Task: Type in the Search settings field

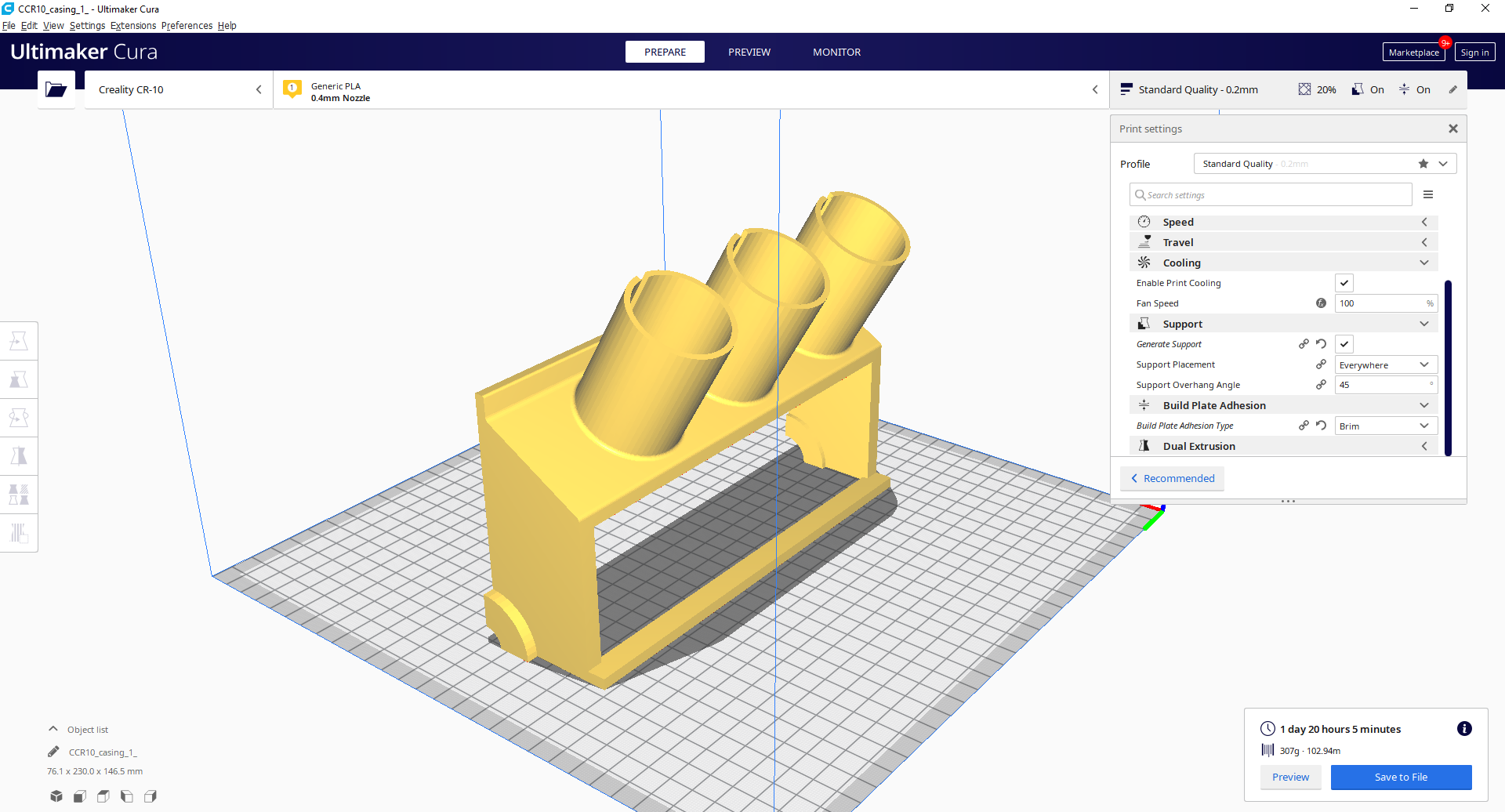Action: (1270, 194)
